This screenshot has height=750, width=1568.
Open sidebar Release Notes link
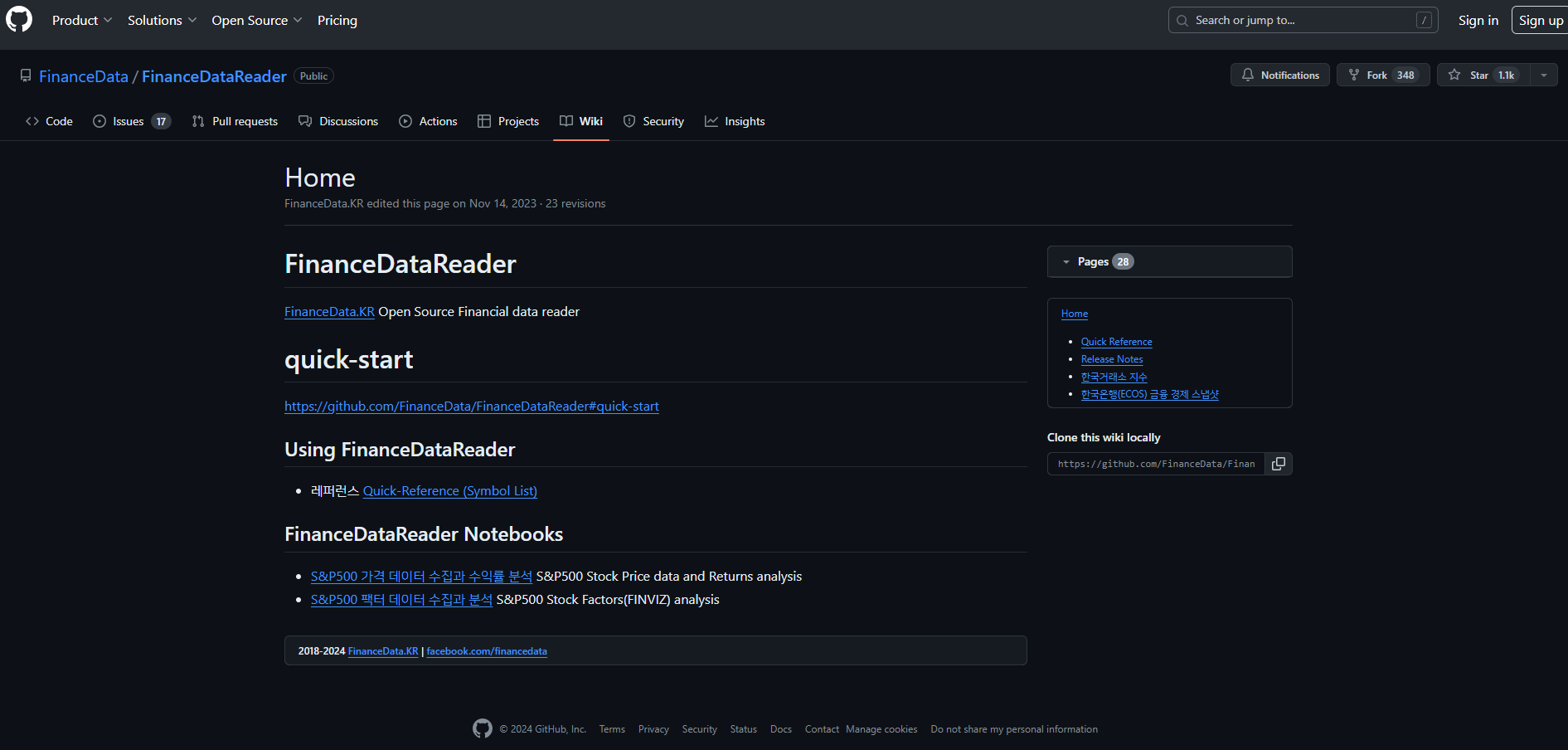pos(1112,359)
